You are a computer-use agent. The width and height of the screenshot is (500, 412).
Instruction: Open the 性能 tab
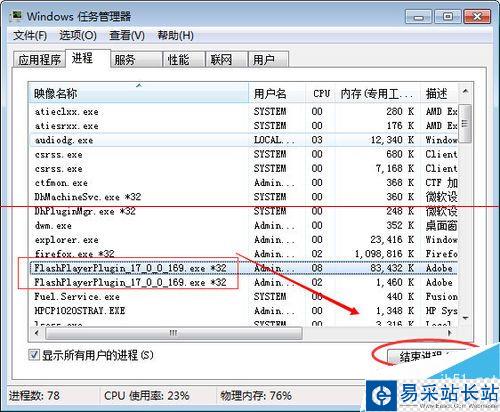click(184, 60)
